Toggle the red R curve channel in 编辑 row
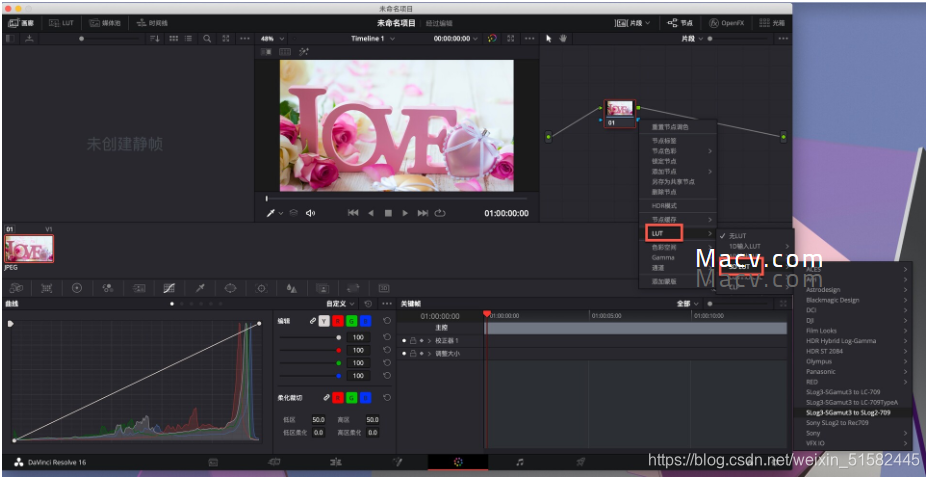 (338, 321)
